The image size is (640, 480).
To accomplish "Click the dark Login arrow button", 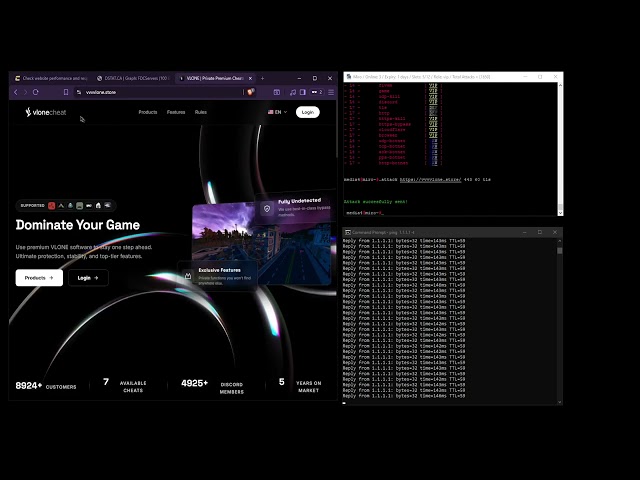I will pos(88,278).
